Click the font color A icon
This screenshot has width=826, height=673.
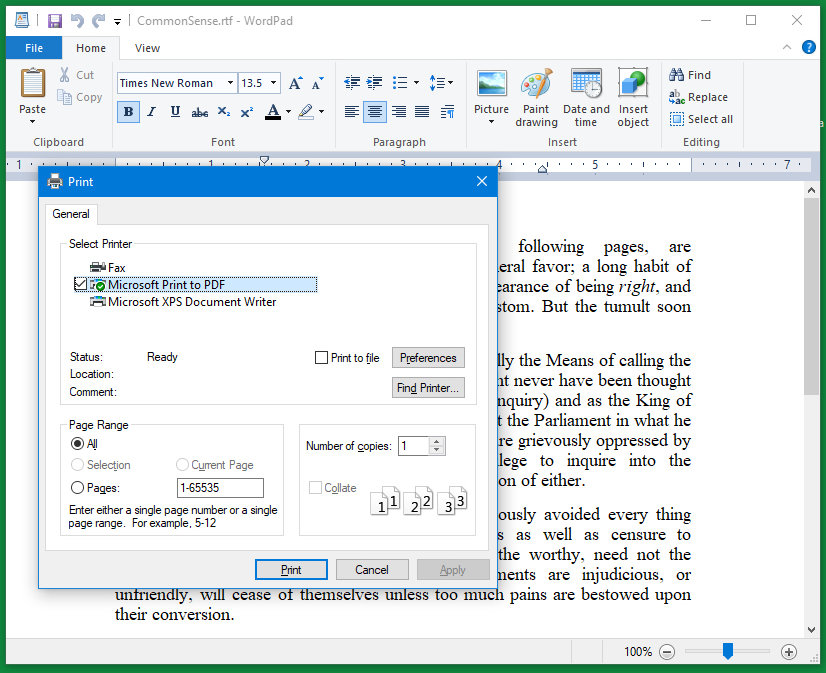pos(273,112)
